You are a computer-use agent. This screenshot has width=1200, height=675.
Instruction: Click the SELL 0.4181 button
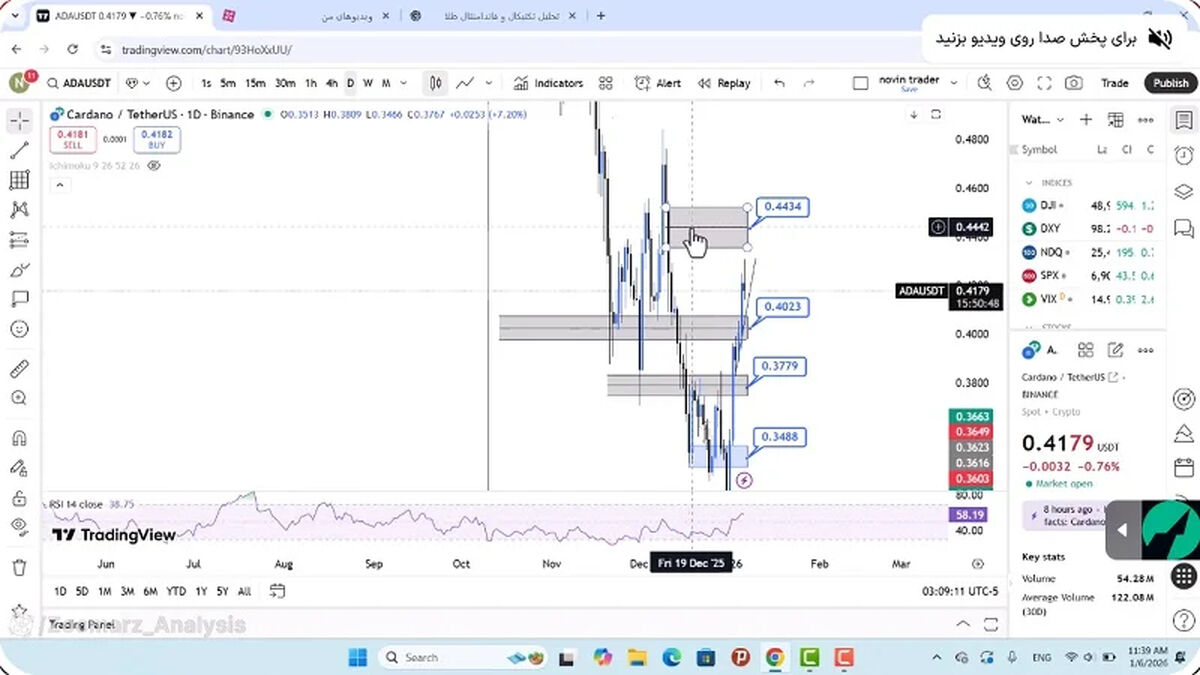72,139
